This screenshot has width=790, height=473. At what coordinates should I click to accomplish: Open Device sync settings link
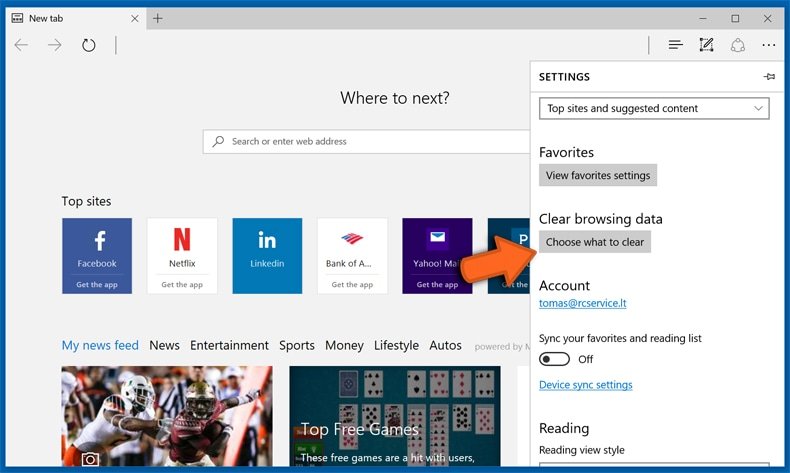point(585,385)
